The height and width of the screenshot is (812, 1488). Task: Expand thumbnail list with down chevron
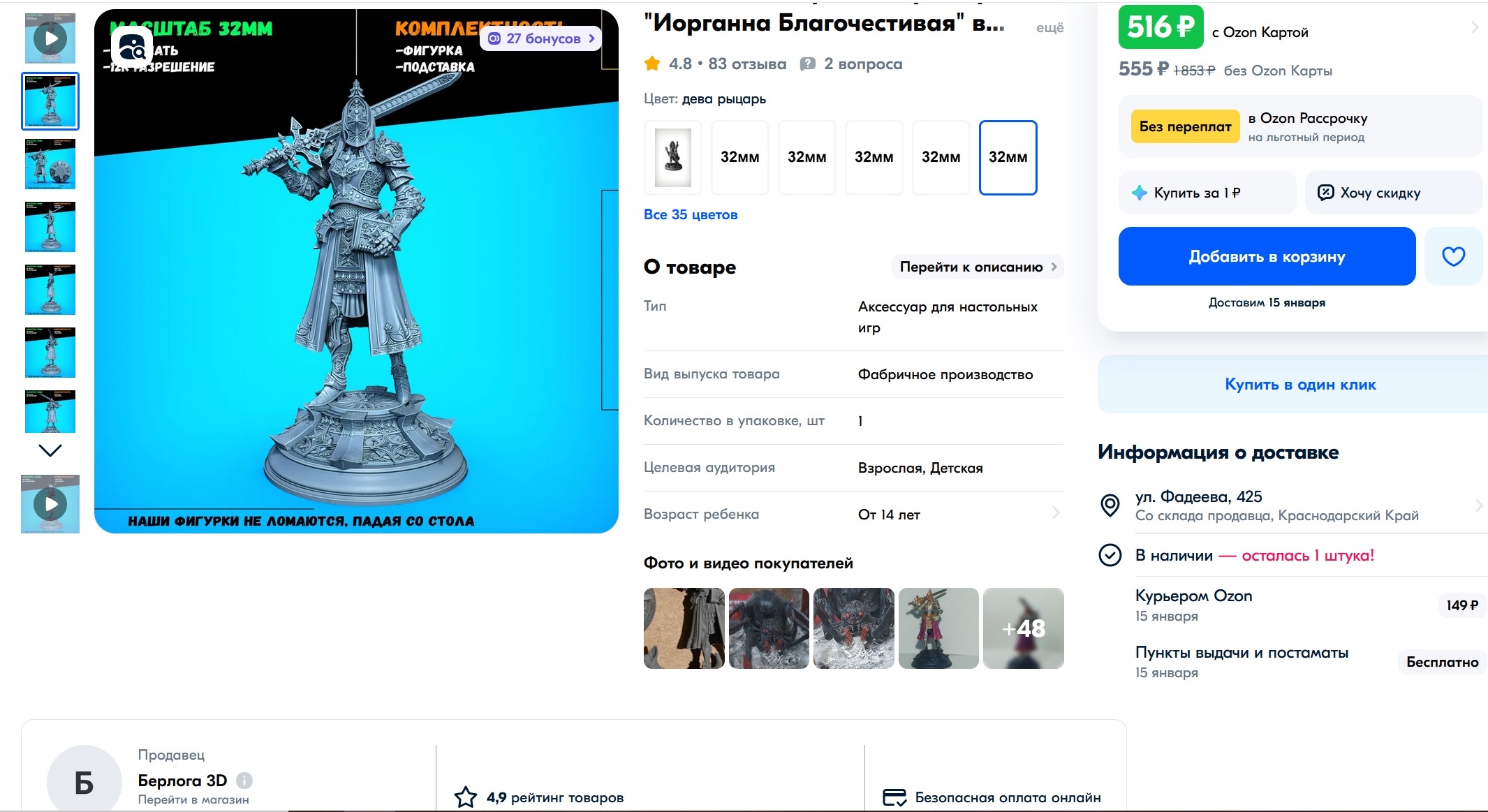coord(50,450)
